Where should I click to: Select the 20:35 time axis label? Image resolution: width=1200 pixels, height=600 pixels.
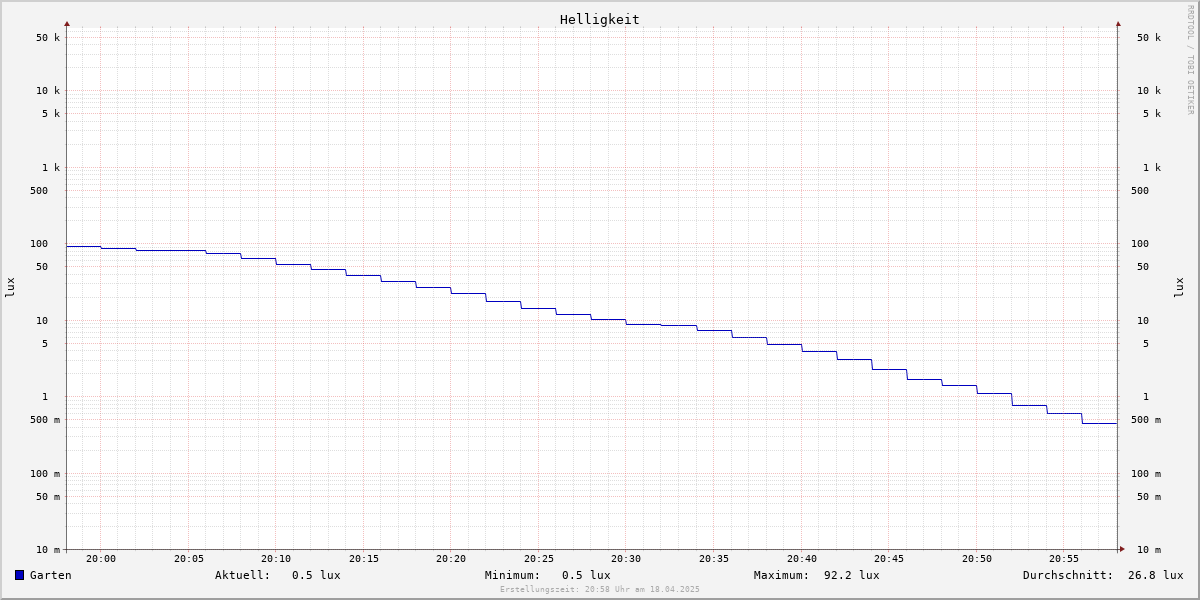(714, 559)
